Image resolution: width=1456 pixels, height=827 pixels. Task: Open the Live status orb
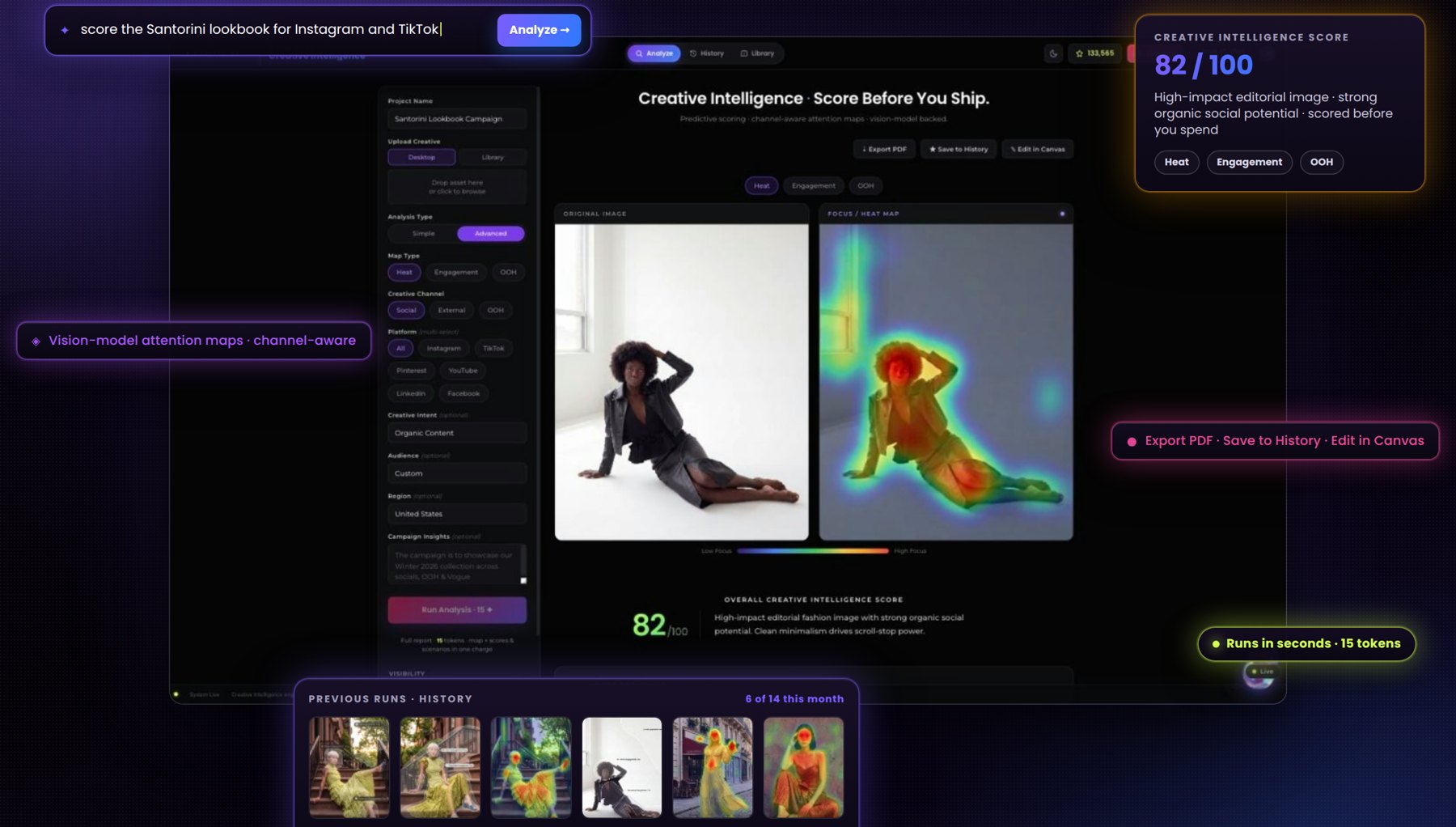pyautogui.click(x=1259, y=672)
